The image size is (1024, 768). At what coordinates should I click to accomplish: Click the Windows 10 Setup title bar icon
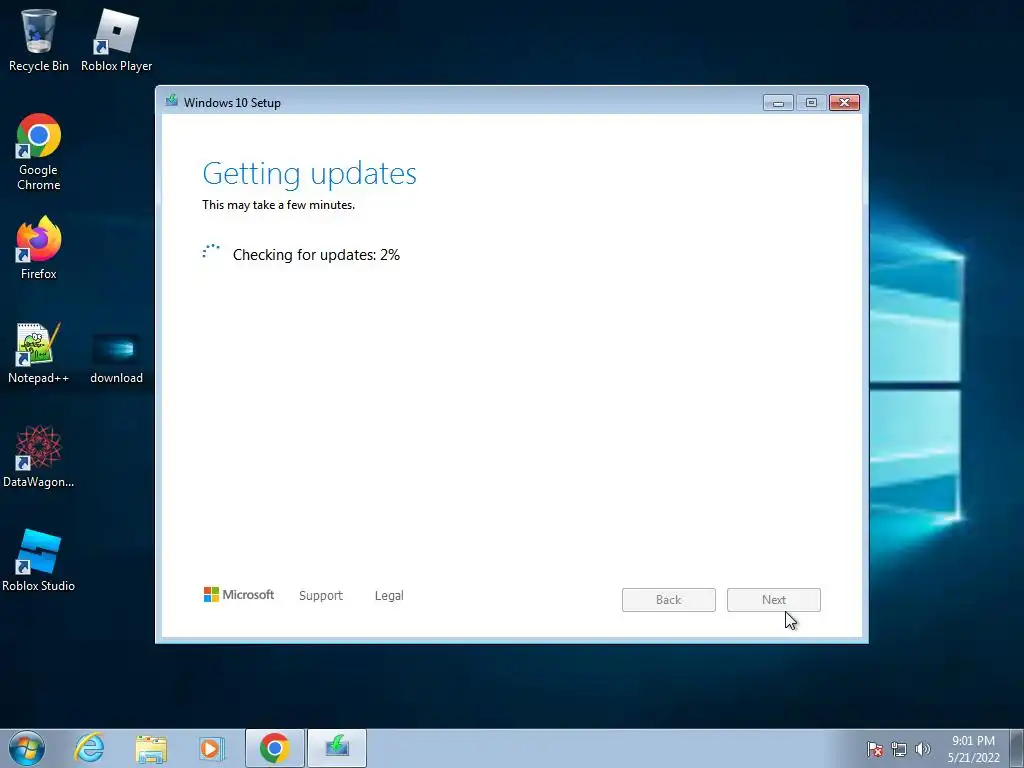[172, 101]
